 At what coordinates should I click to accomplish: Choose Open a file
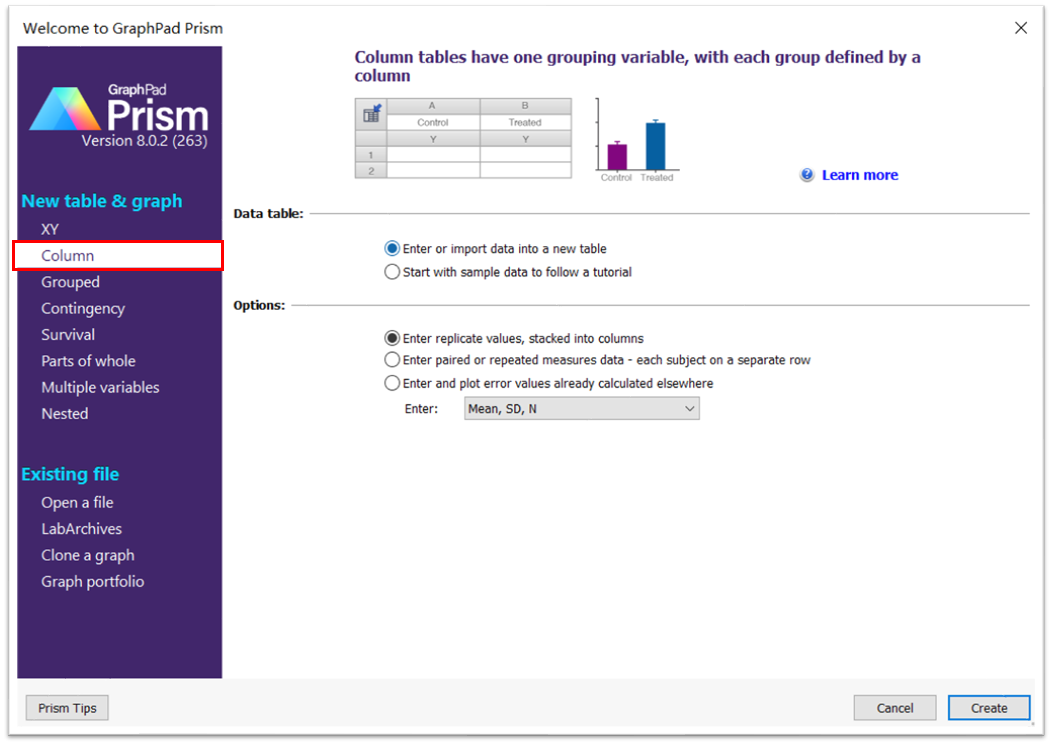pyautogui.click(x=77, y=503)
